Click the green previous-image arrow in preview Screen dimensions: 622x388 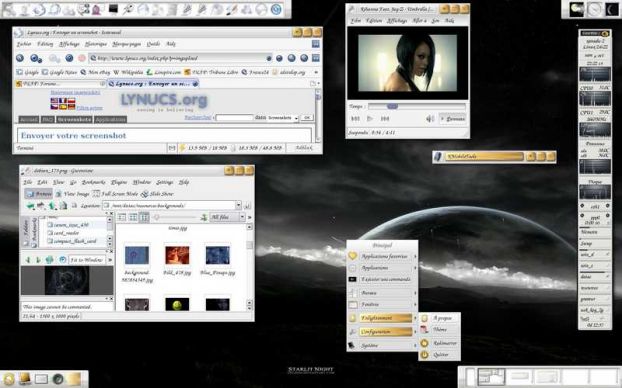[28, 260]
